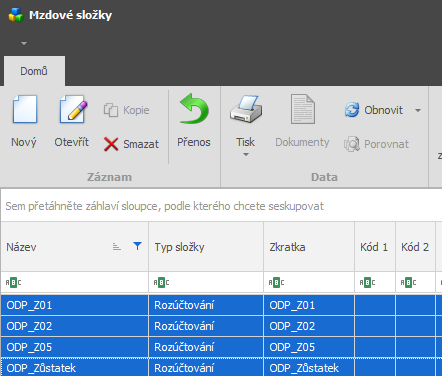Delete record using the Smazat button

pos(131,144)
